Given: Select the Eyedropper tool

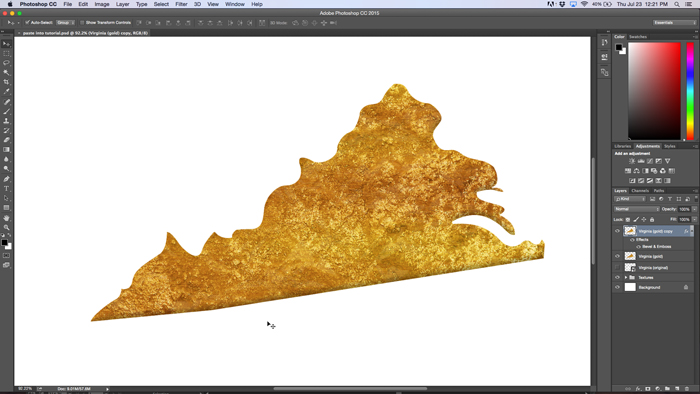Looking at the screenshot, I should (6, 91).
